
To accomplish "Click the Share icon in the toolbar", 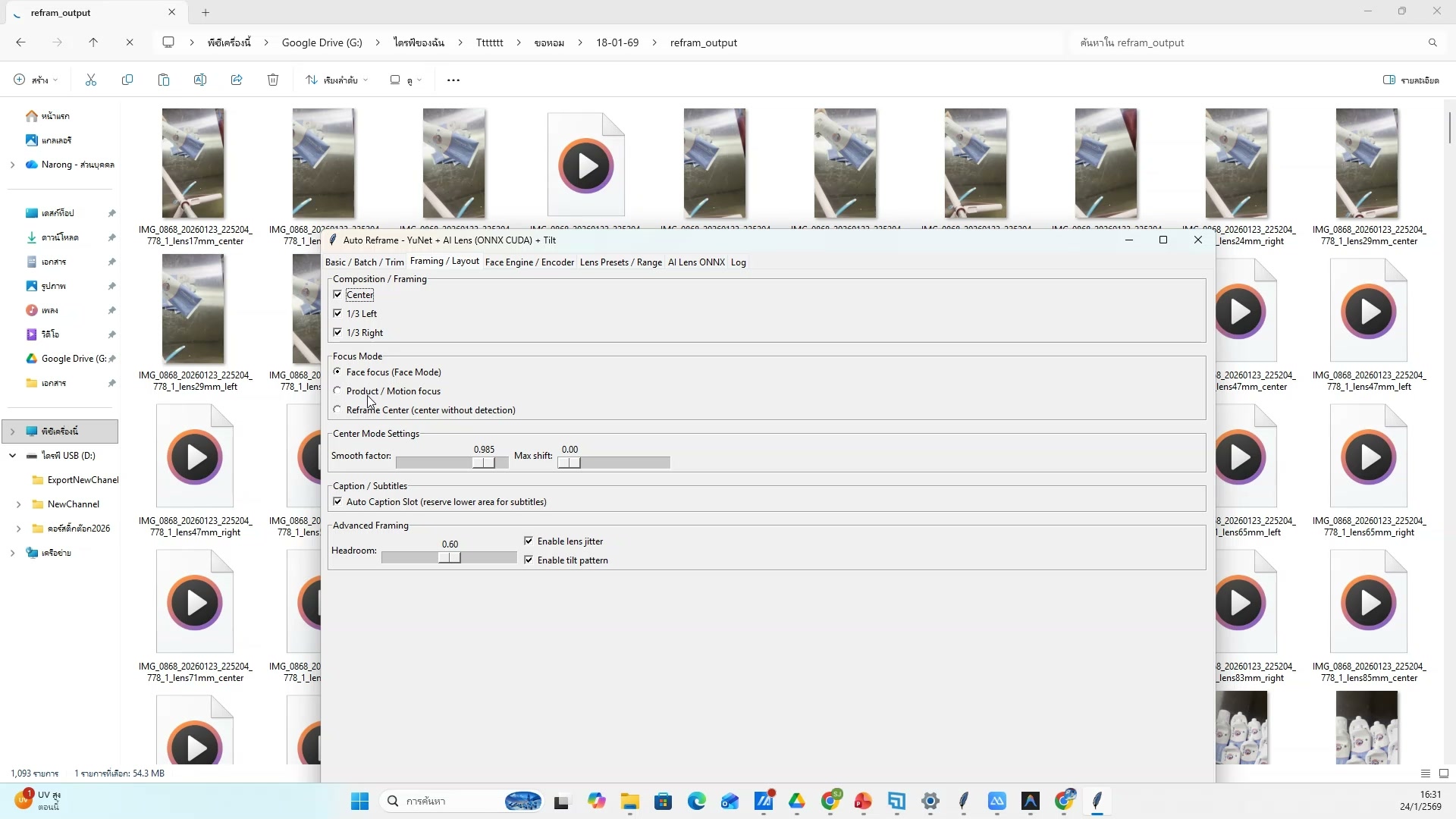I will [x=237, y=80].
